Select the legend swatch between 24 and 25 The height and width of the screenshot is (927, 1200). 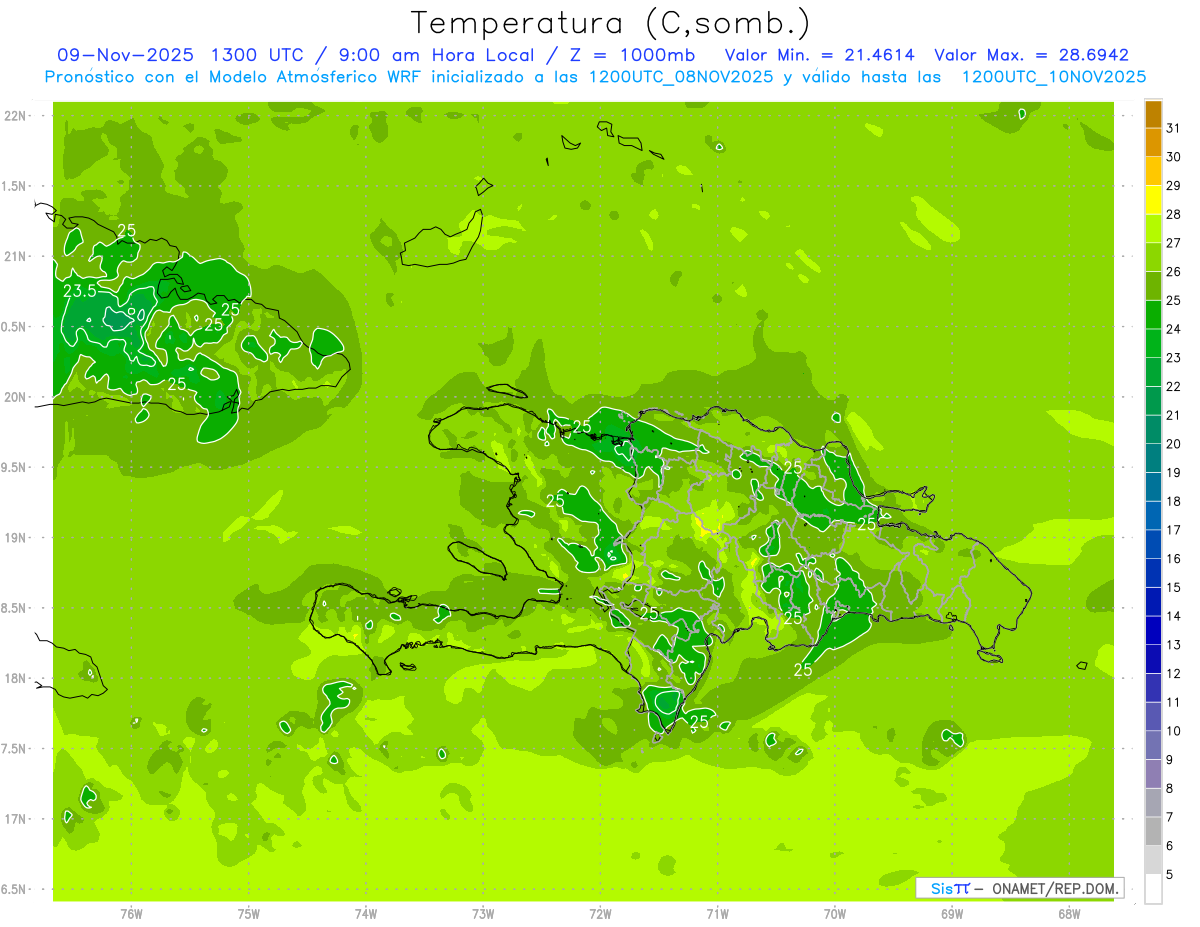coord(1153,315)
